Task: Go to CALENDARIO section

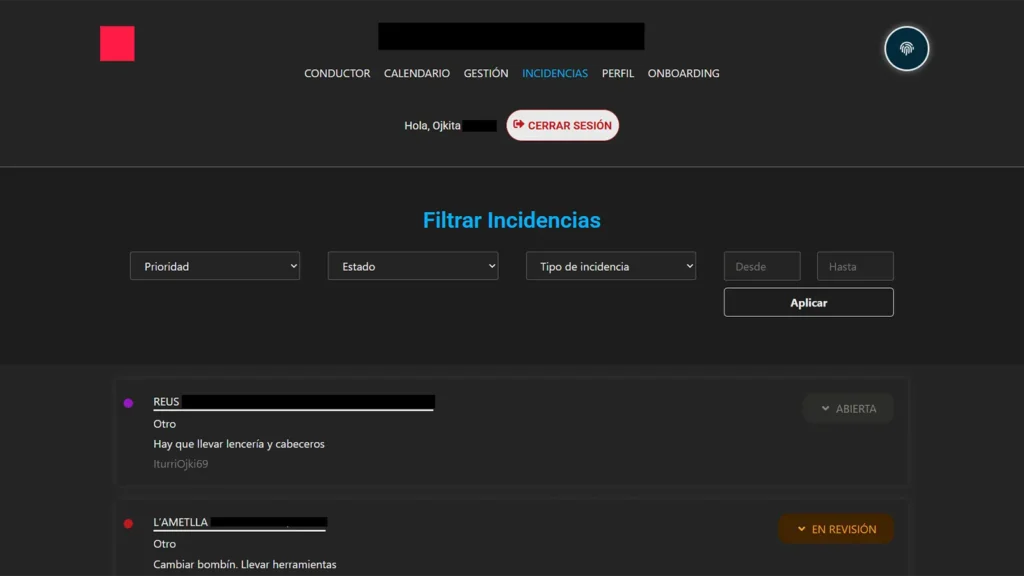Action: [x=417, y=73]
